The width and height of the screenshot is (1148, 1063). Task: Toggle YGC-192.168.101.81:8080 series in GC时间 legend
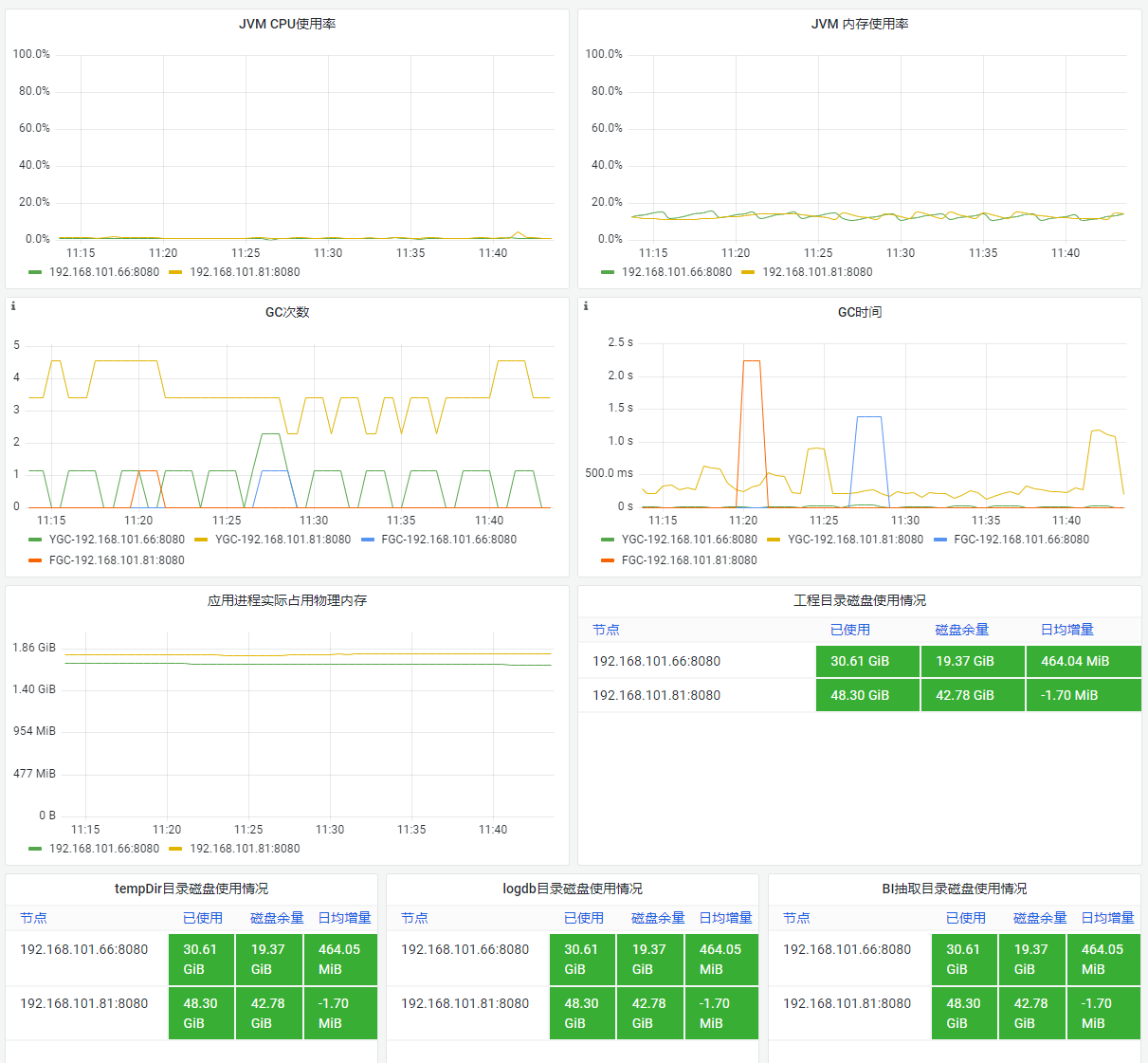855,540
